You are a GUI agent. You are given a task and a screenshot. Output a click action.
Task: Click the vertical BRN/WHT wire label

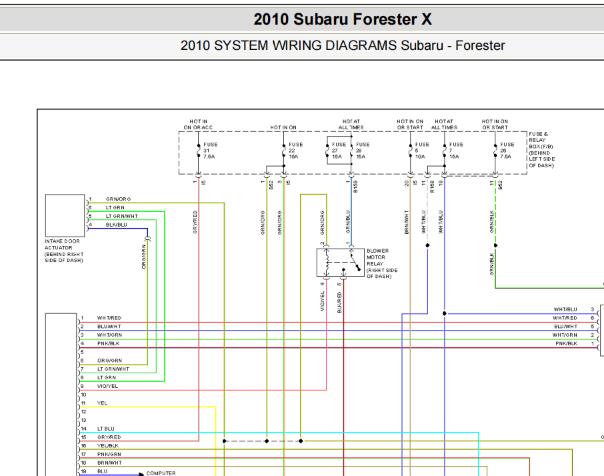coord(406,222)
